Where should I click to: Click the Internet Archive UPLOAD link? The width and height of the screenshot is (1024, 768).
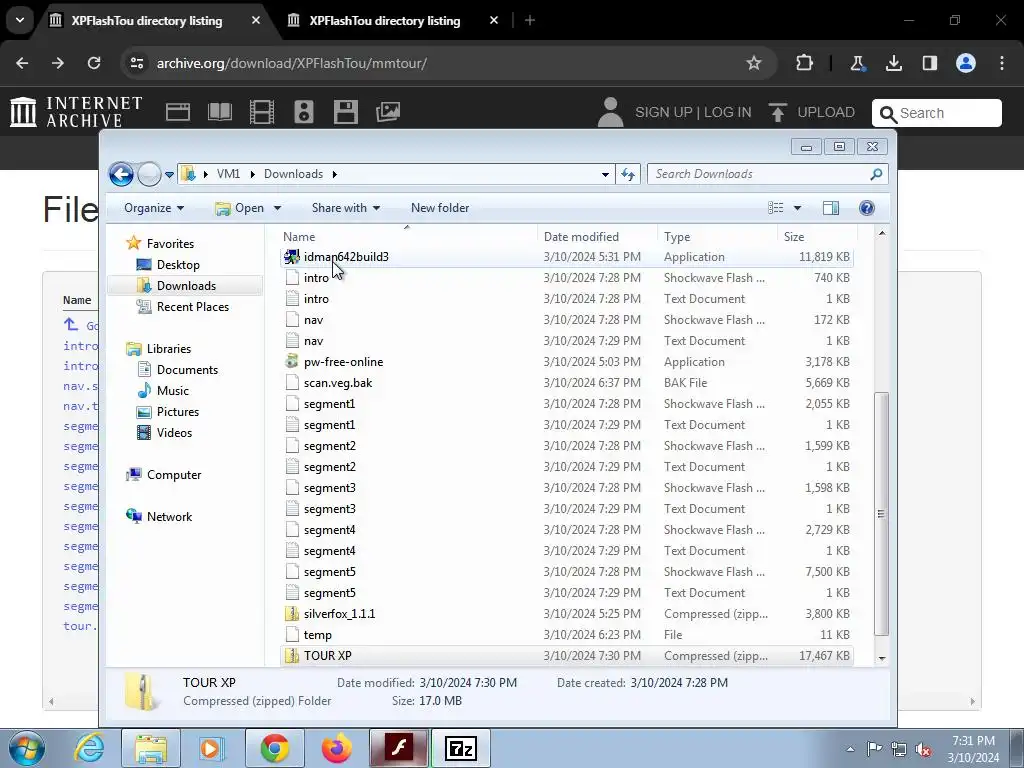pyautogui.click(x=812, y=112)
